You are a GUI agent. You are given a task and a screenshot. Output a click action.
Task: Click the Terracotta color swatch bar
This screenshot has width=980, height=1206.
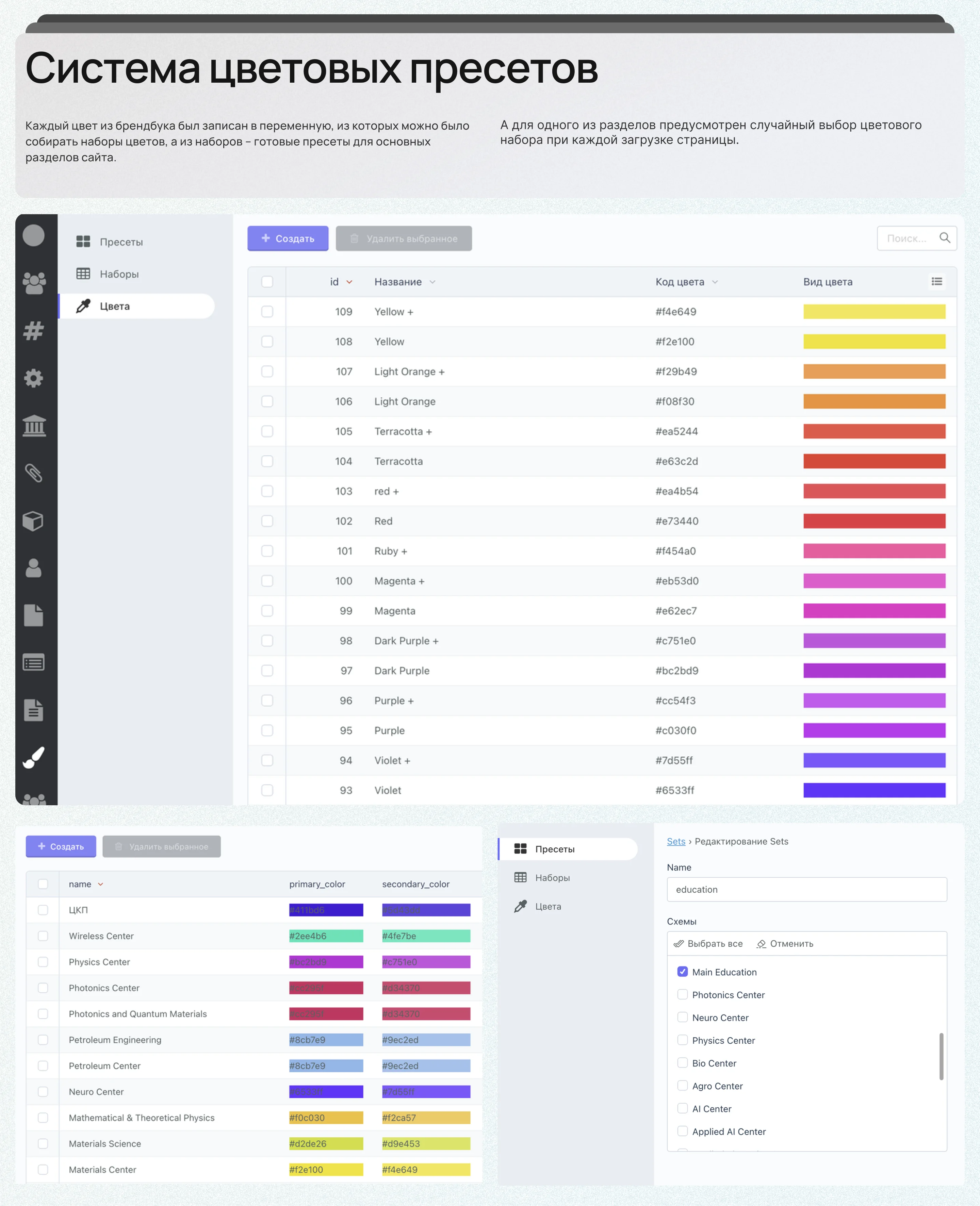[874, 461]
